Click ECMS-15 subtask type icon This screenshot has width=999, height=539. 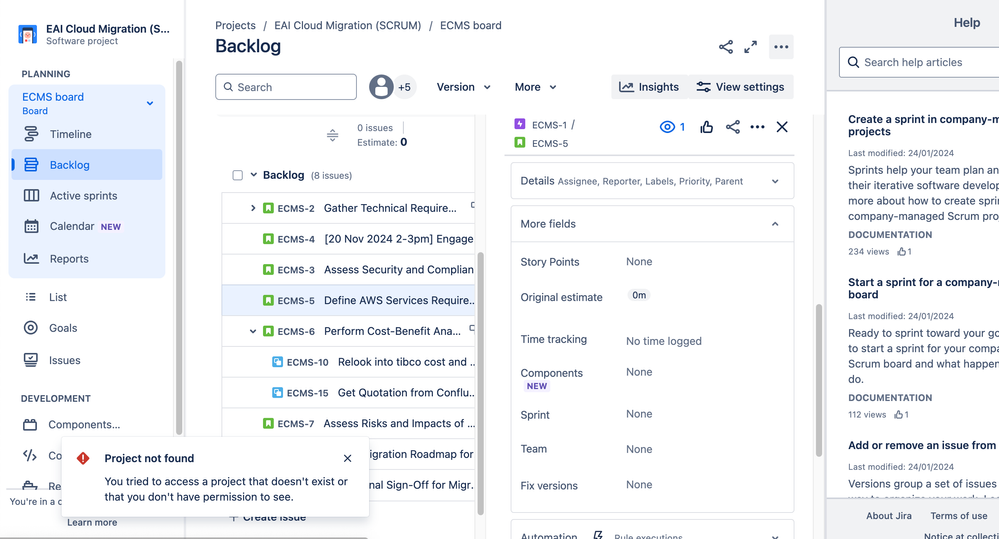tap(278, 393)
